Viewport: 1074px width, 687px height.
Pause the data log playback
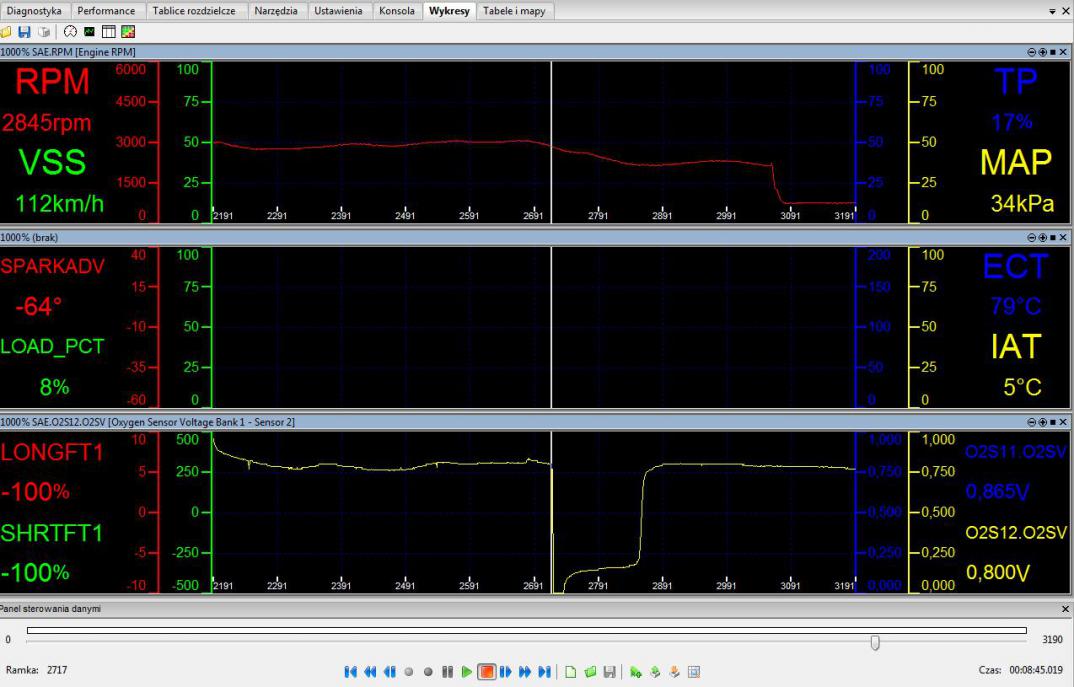(447, 671)
